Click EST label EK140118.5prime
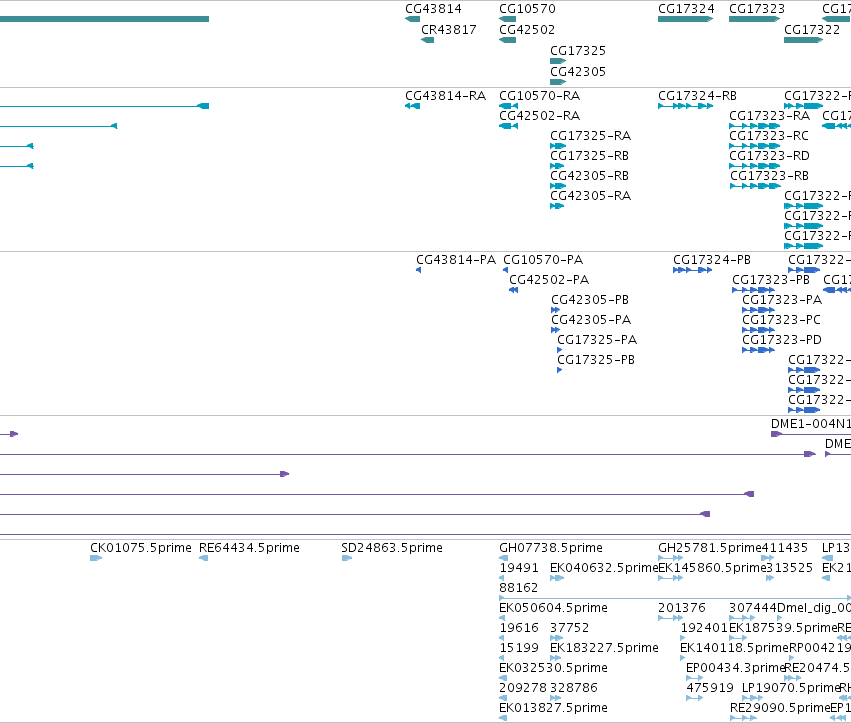 (734, 649)
